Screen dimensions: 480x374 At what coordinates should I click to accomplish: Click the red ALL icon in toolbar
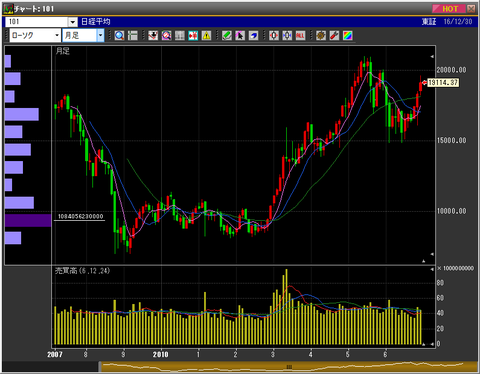(300, 35)
